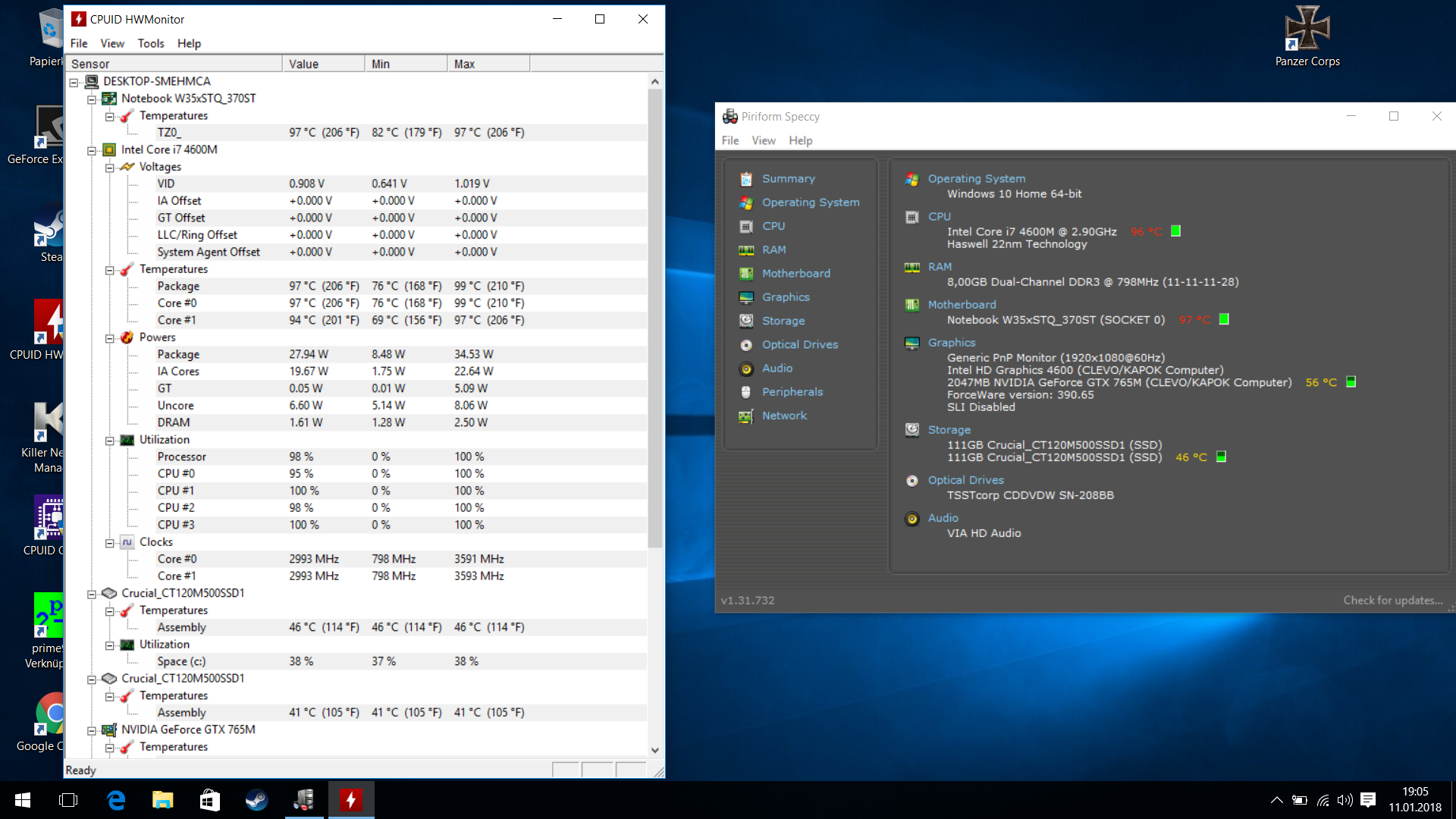1456x819 pixels.
Task: Click the green CPU temperature indicator
Action: pos(1175,231)
